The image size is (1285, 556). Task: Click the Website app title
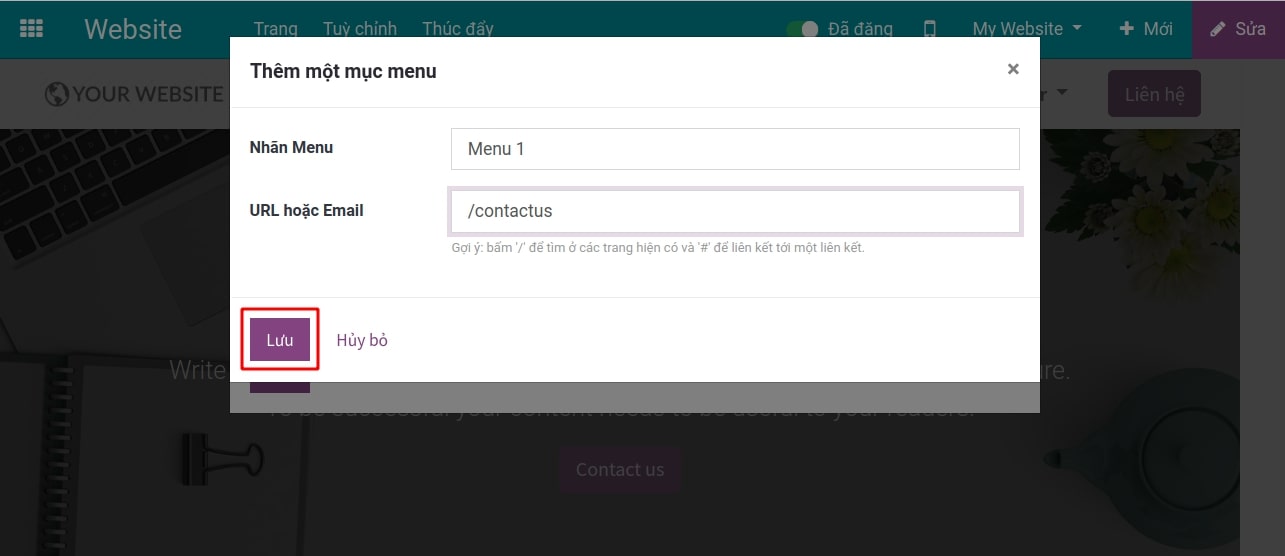click(133, 29)
